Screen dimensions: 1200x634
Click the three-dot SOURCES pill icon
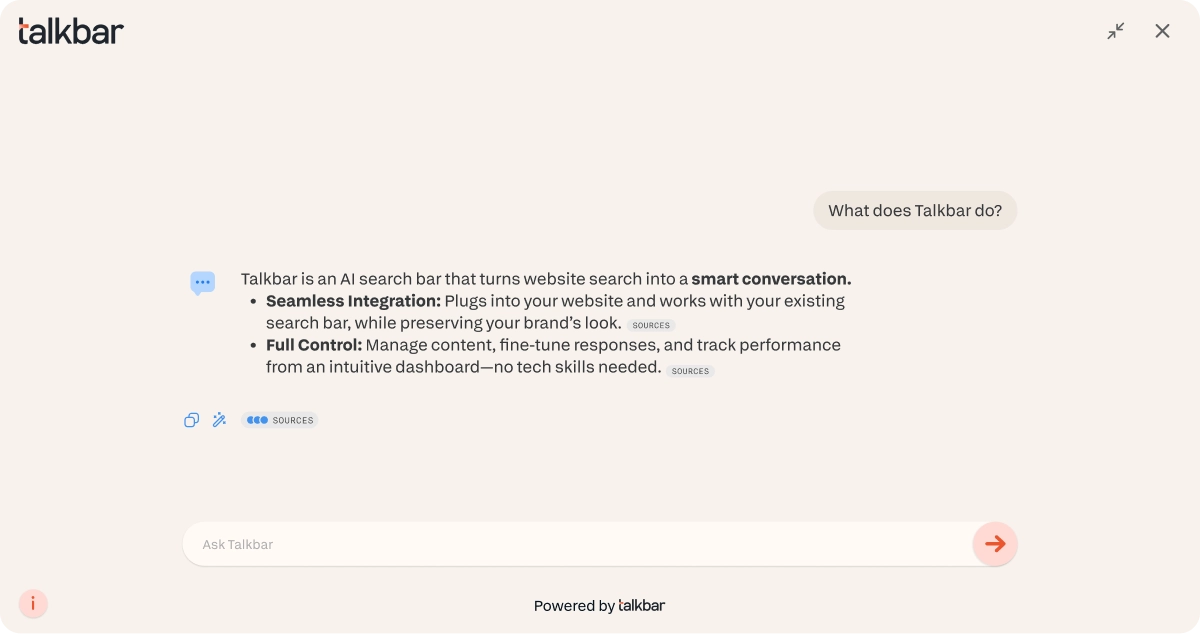pos(257,420)
